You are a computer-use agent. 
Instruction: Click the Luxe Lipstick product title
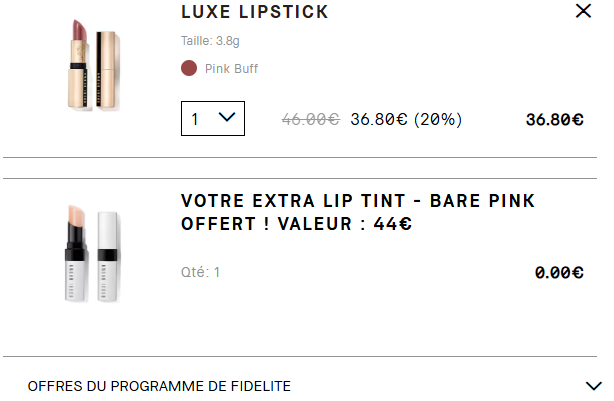click(x=255, y=12)
